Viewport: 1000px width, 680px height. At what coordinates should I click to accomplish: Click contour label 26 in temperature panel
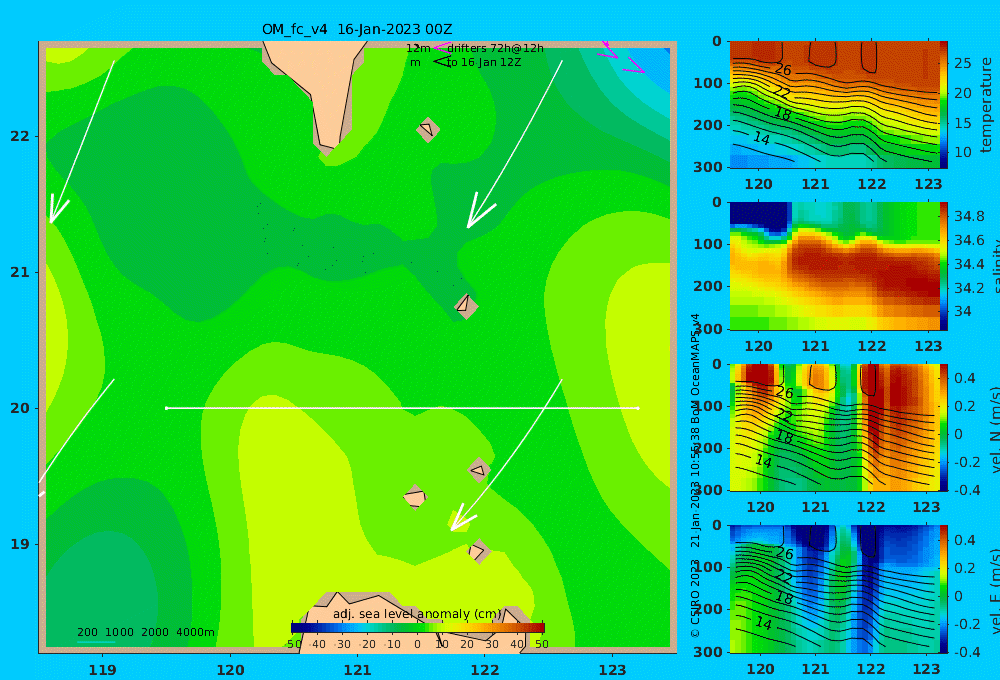coord(783,70)
